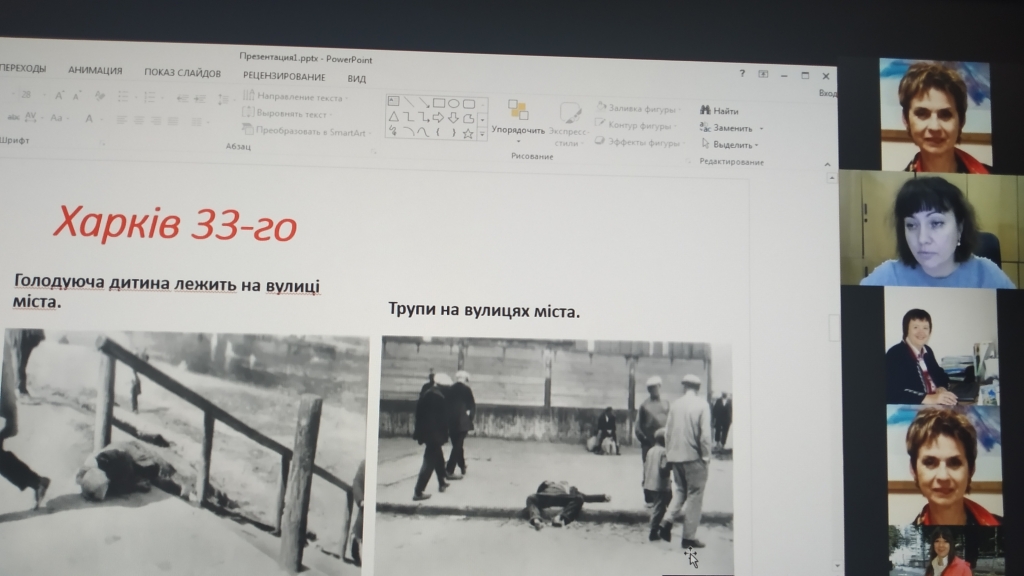Open the Эффекты фигуры dropdown
Viewport: 1024px width, 576px height.
(639, 142)
